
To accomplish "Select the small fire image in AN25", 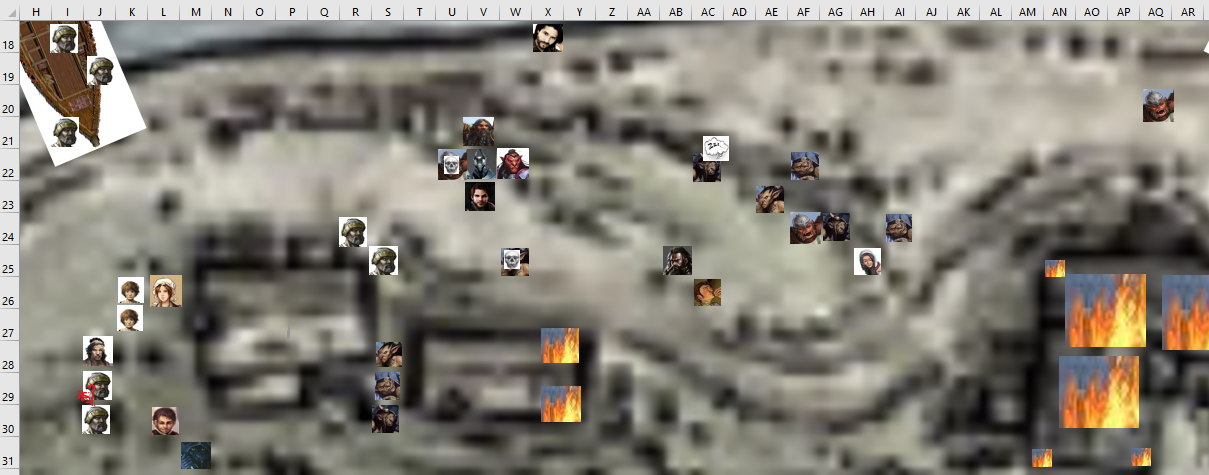I will click(x=1055, y=268).
